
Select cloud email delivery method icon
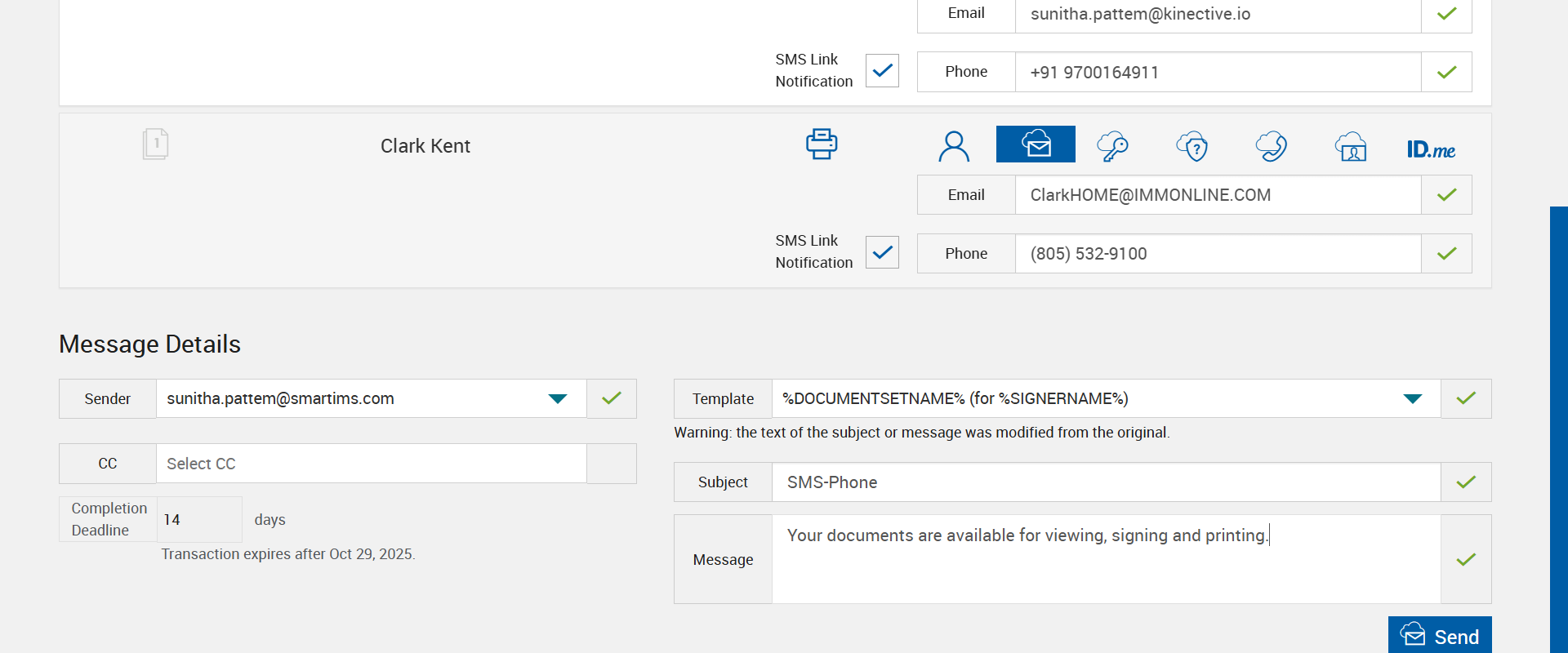(x=1036, y=144)
